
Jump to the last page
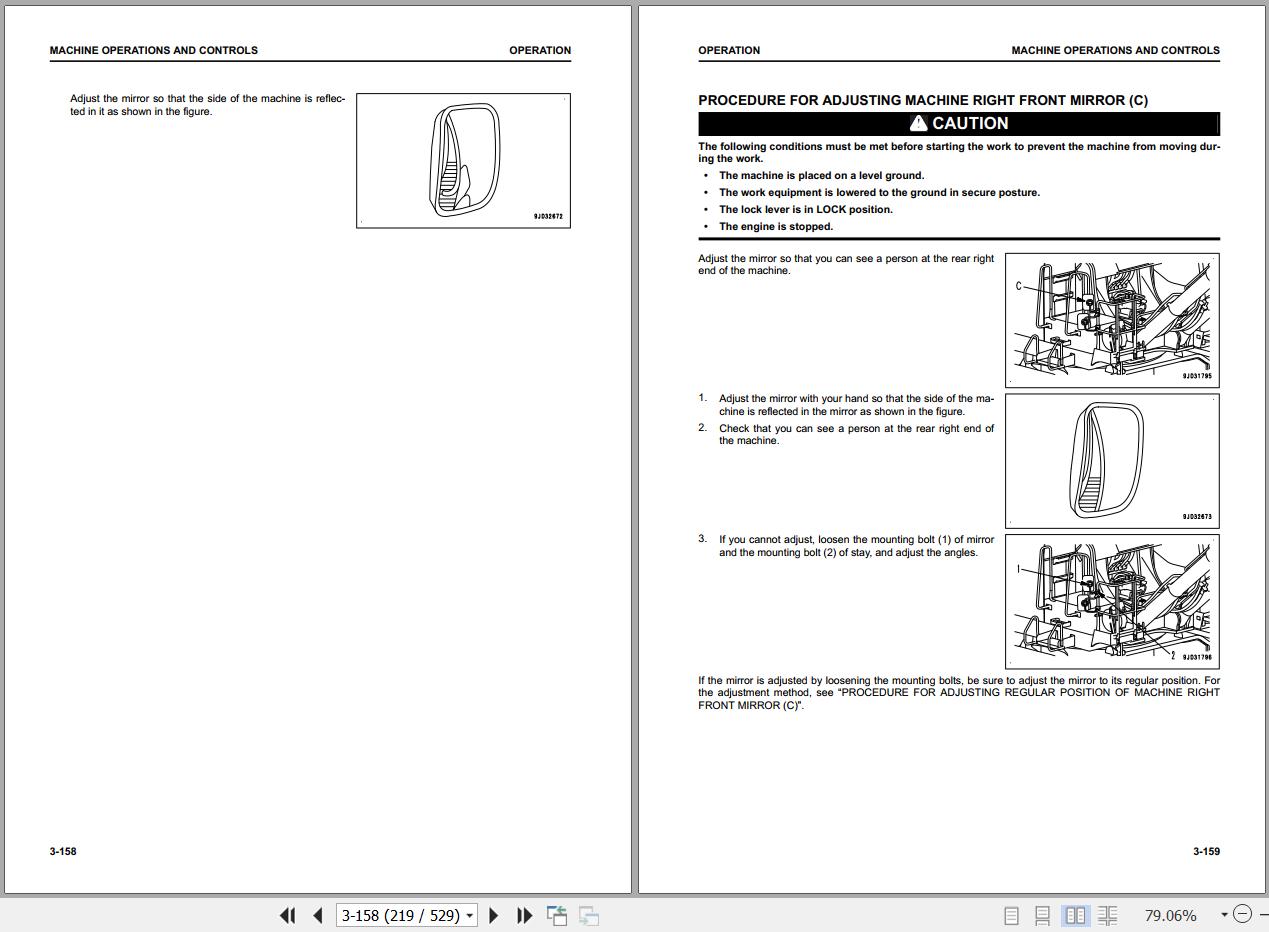[x=524, y=915]
